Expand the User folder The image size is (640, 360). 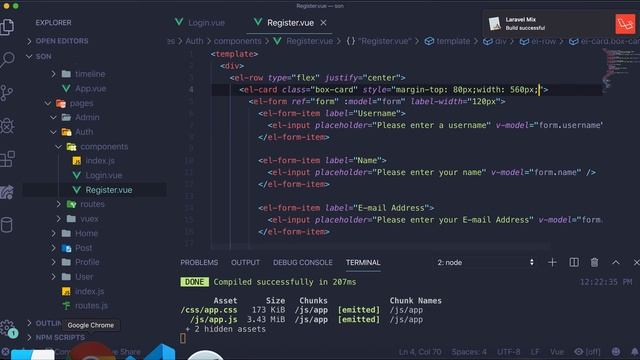pos(84,277)
